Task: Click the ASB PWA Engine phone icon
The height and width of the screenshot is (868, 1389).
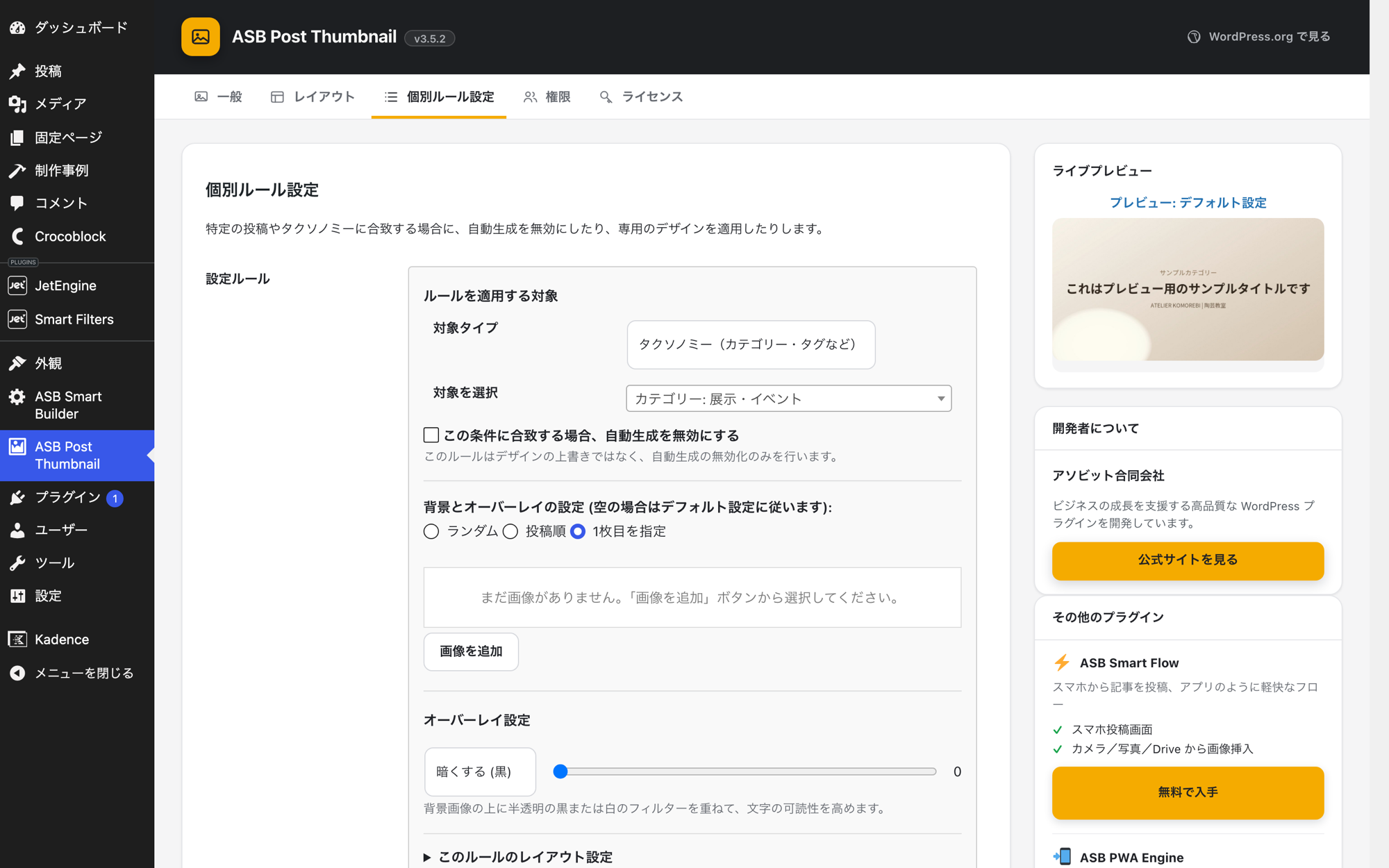Action: tap(1062, 857)
